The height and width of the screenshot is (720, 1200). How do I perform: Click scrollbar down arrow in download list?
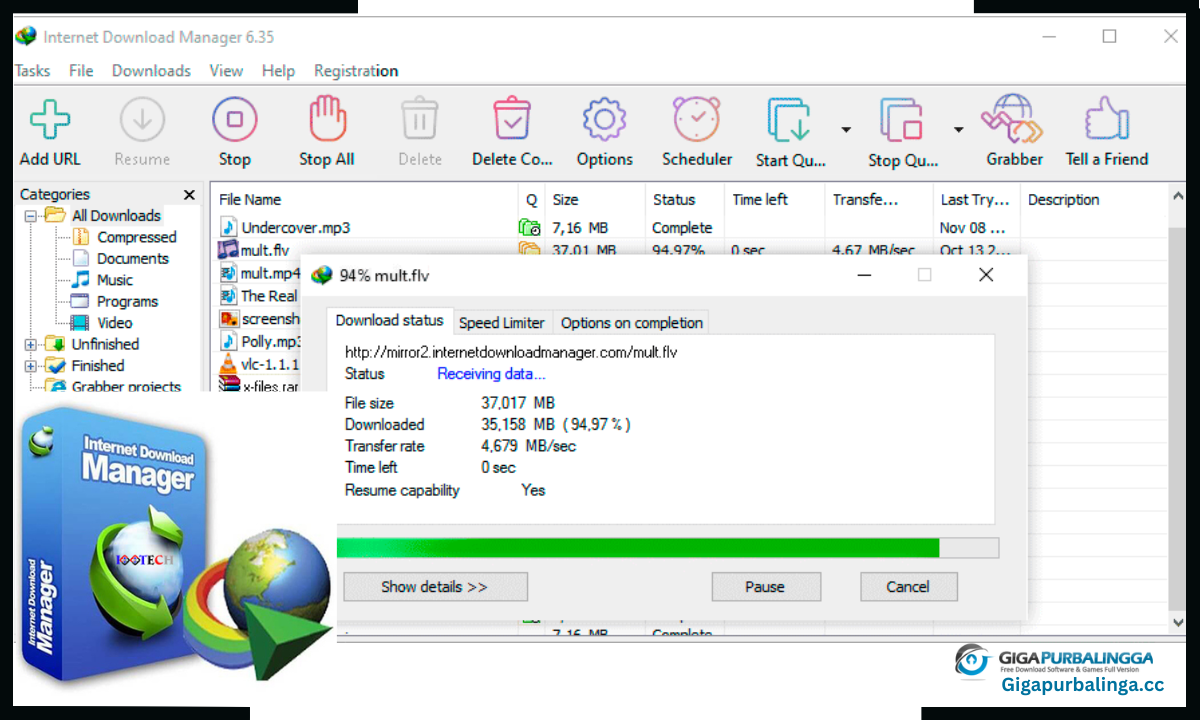[x=1177, y=621]
